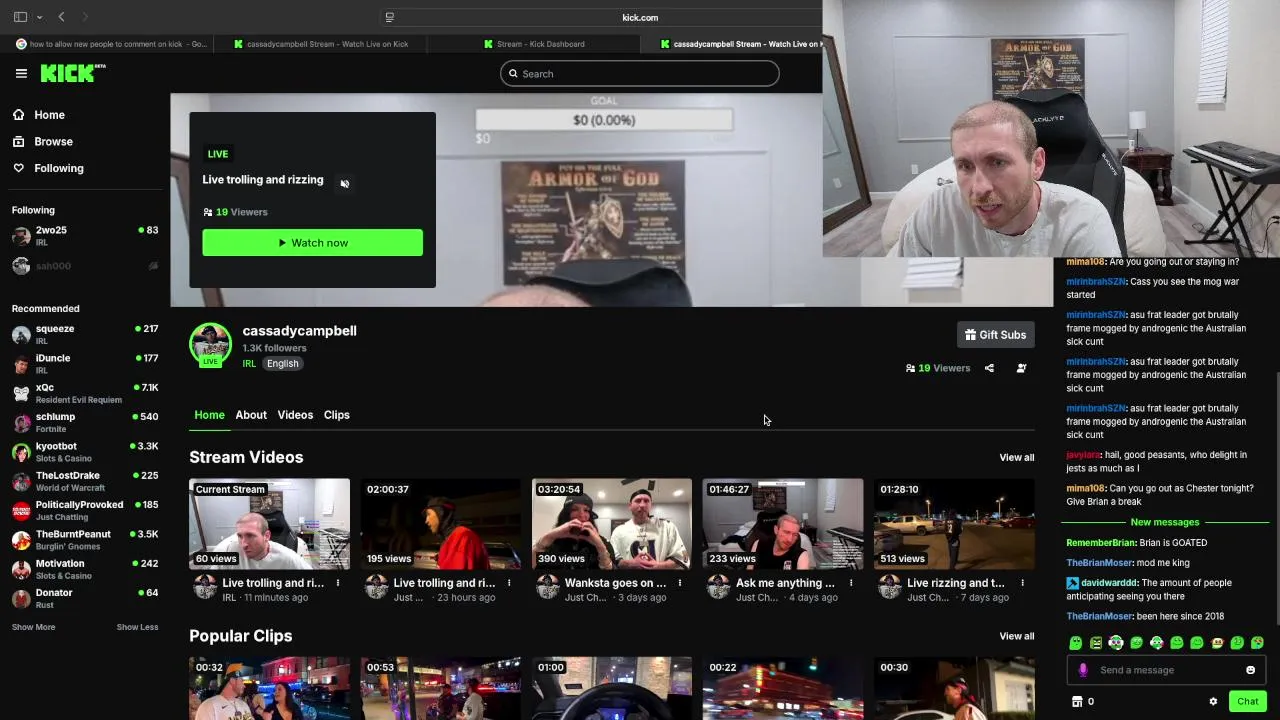Open the 01:46:27 Ask me anything thumbnail

click(782, 524)
